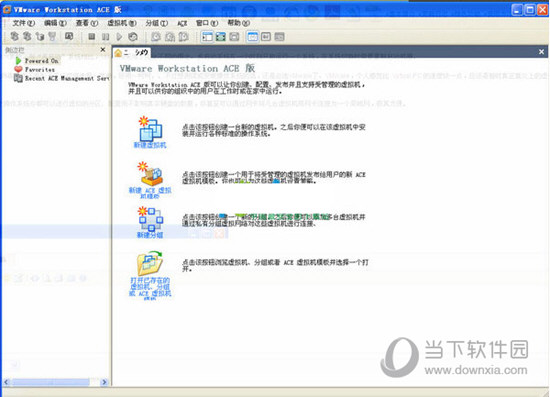Click the Power On play toolbar button
Screen dimensions: 550x397
pyautogui.click(x=119, y=36)
